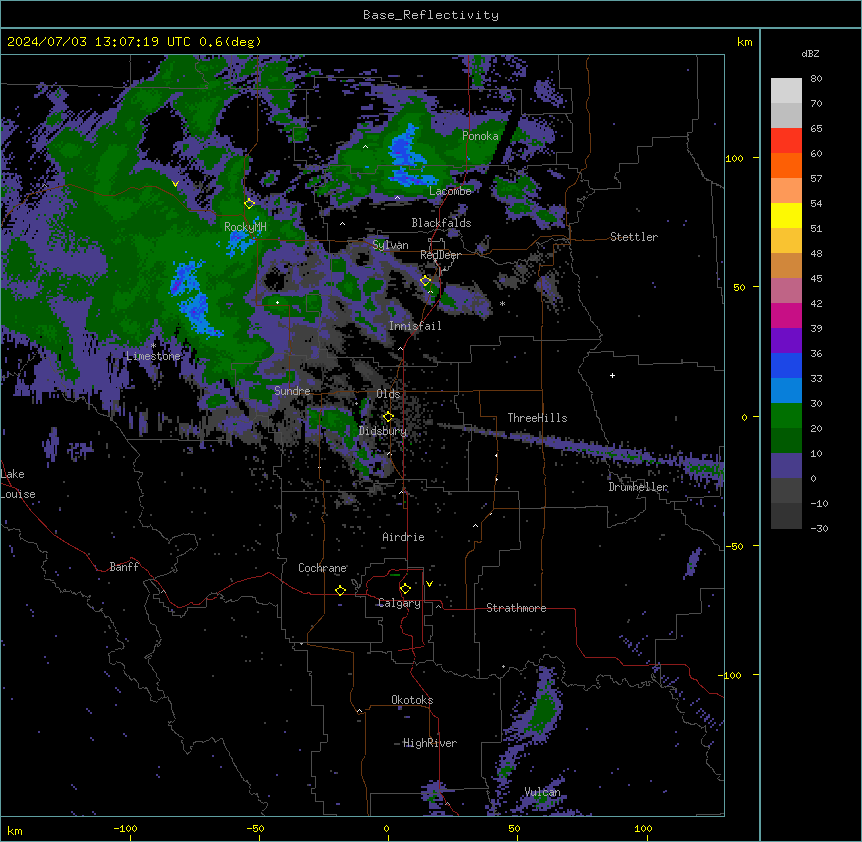Select the Calgary city label
Screen dimensions: 862x842
click(399, 603)
